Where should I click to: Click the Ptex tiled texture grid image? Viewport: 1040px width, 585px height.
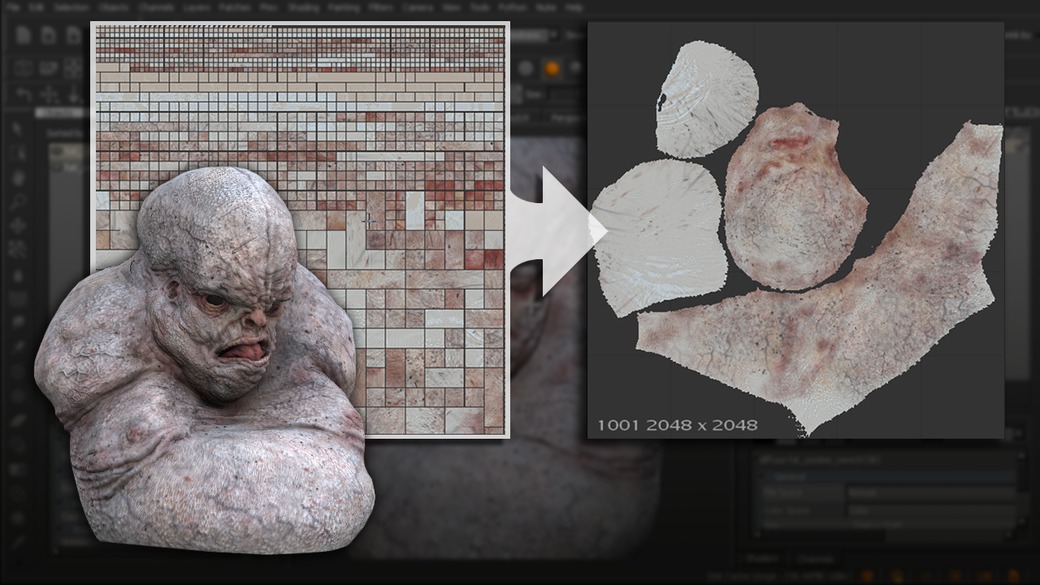(300, 229)
